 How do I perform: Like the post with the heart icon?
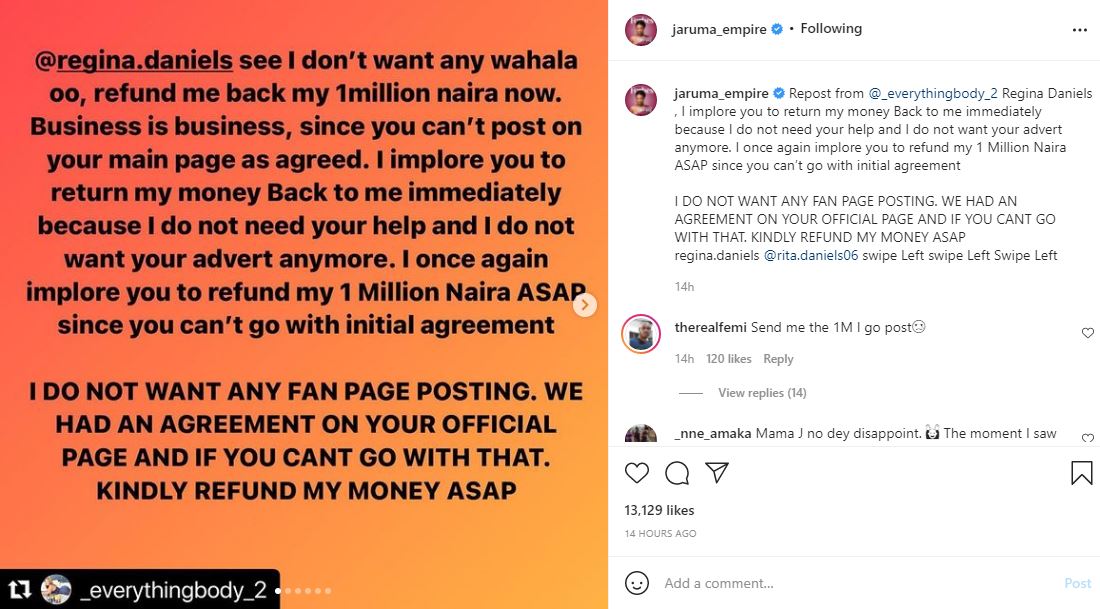636,472
